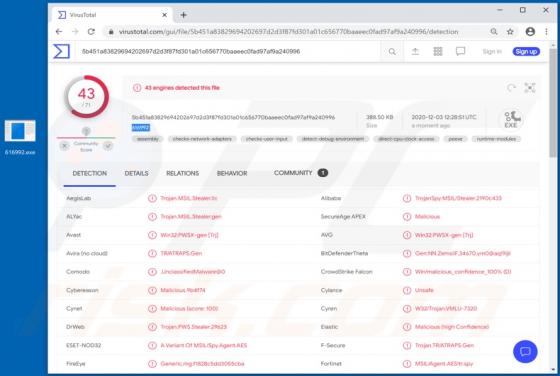This screenshot has width=560, height=376.
Task: Open the comments speech bubble icon
Action: [460, 51]
